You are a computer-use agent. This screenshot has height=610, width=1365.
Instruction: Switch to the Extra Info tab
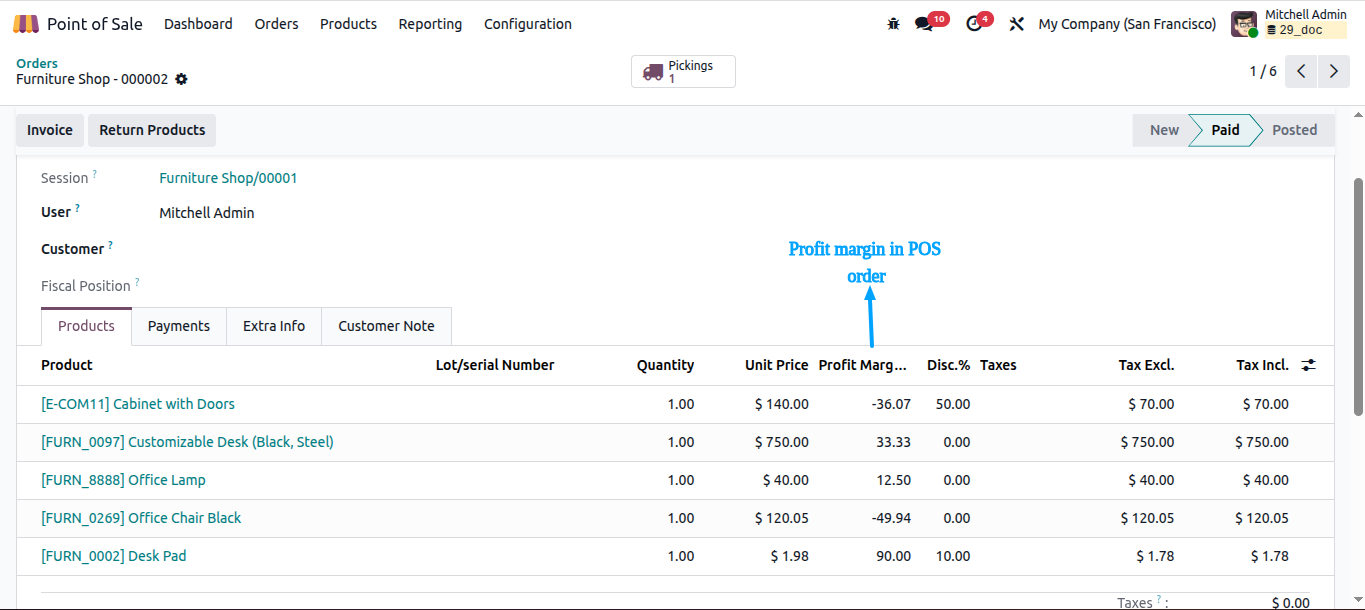pyautogui.click(x=274, y=326)
